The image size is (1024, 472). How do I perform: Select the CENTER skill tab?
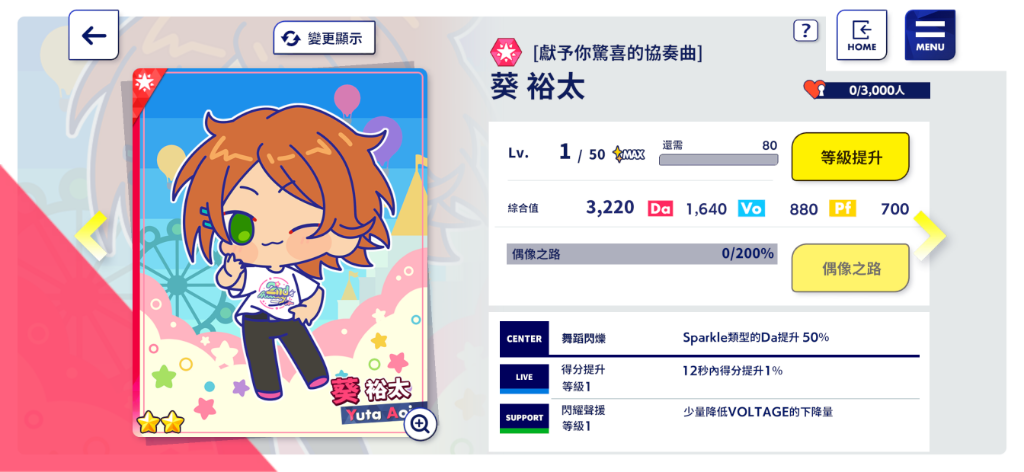pos(524,339)
